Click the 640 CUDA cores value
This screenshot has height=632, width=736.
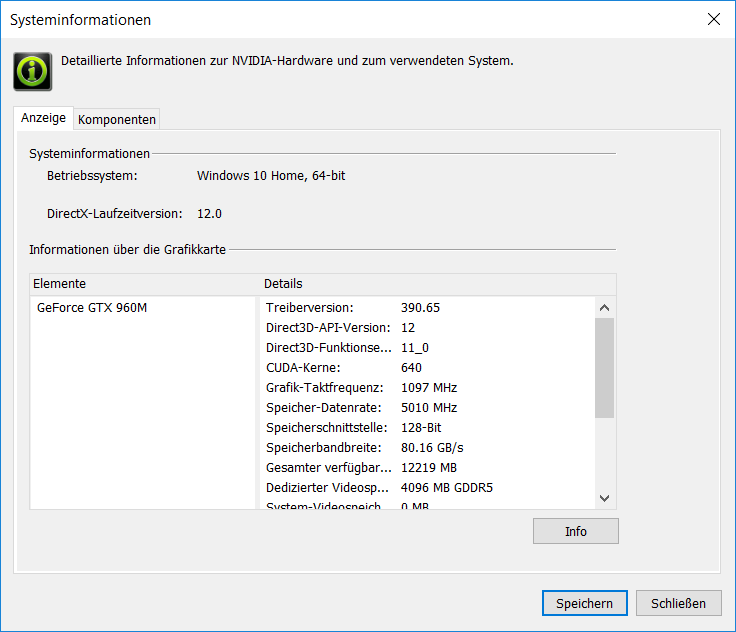tap(411, 368)
